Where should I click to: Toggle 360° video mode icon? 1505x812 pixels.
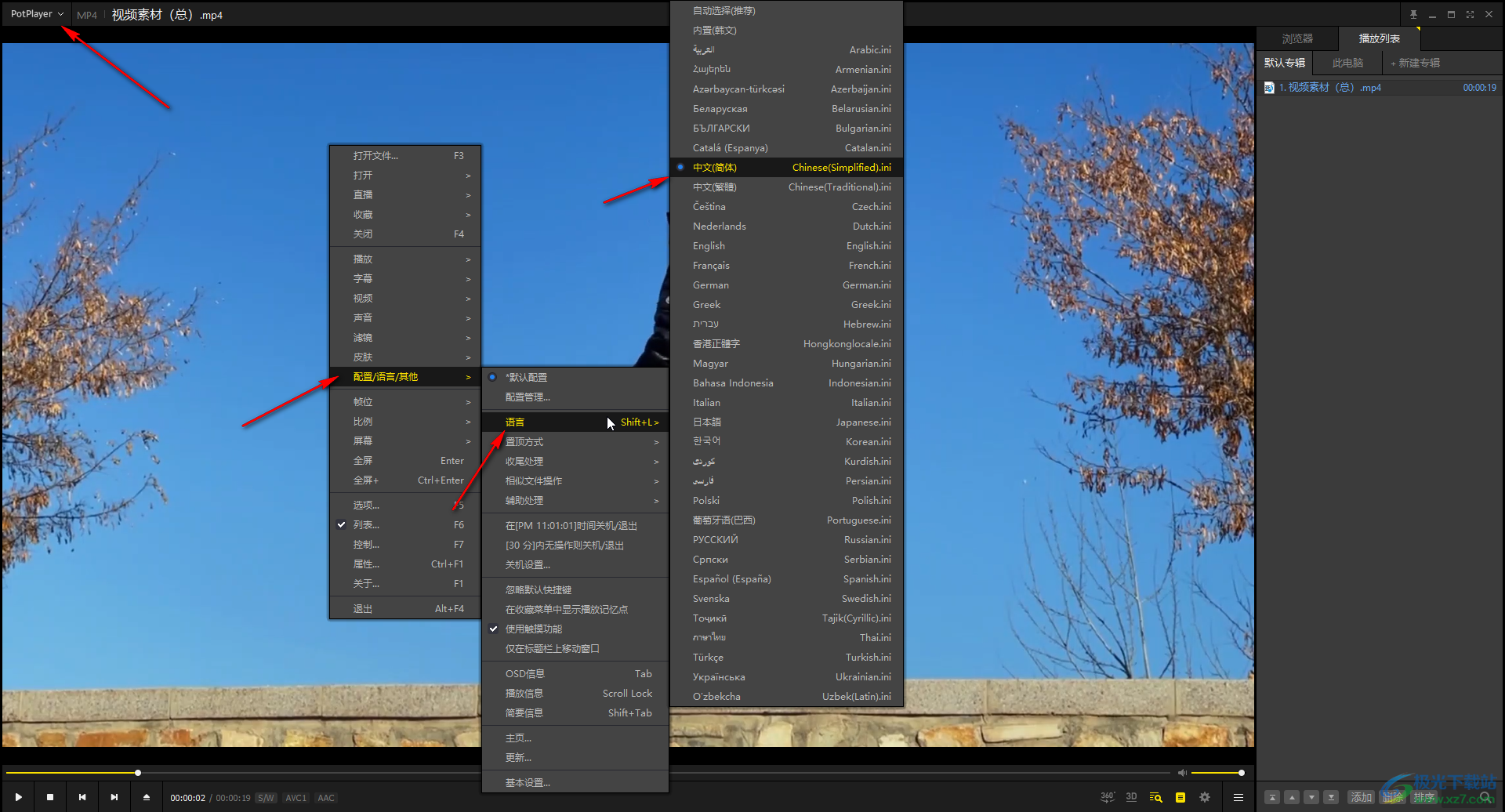(1108, 797)
